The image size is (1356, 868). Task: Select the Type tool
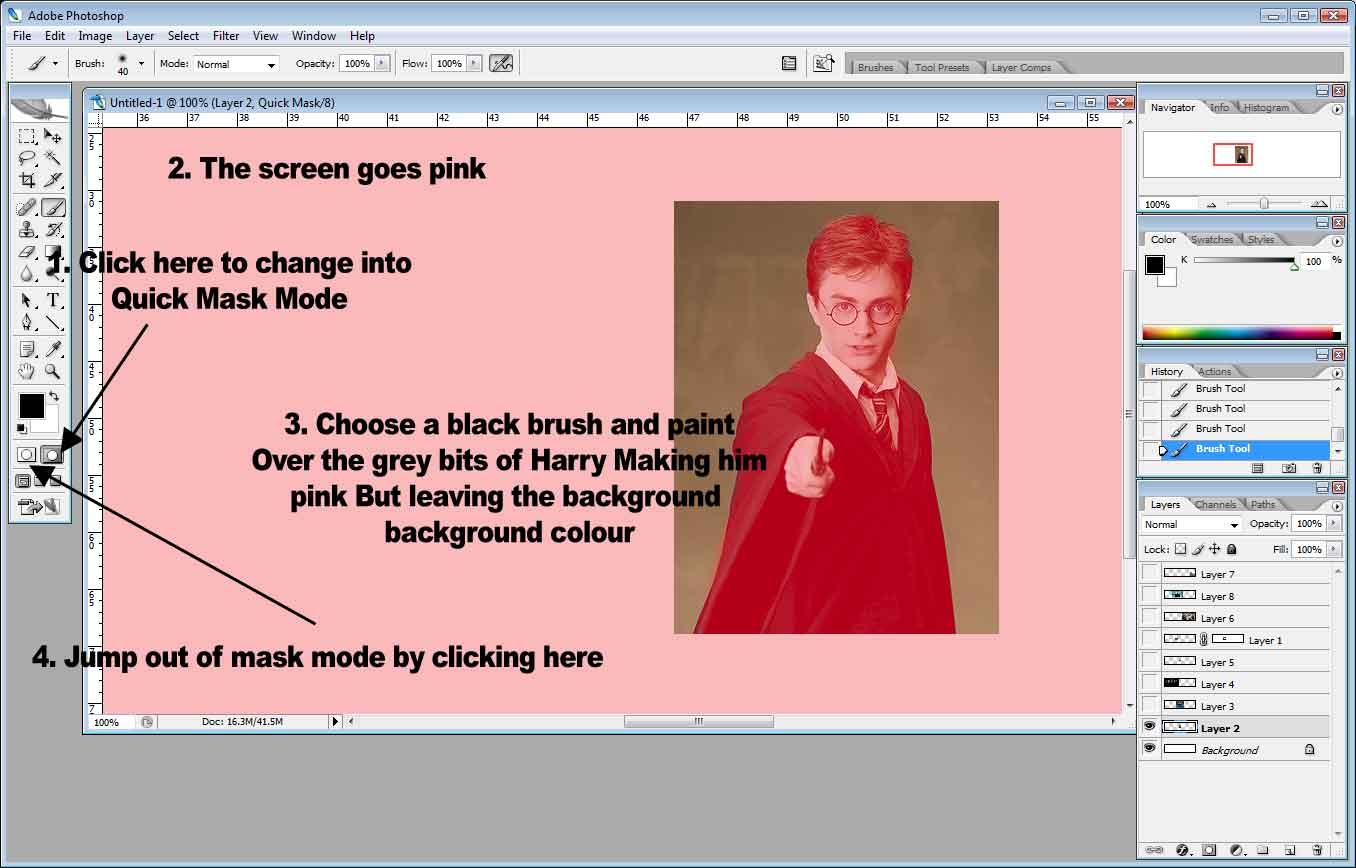[x=53, y=300]
